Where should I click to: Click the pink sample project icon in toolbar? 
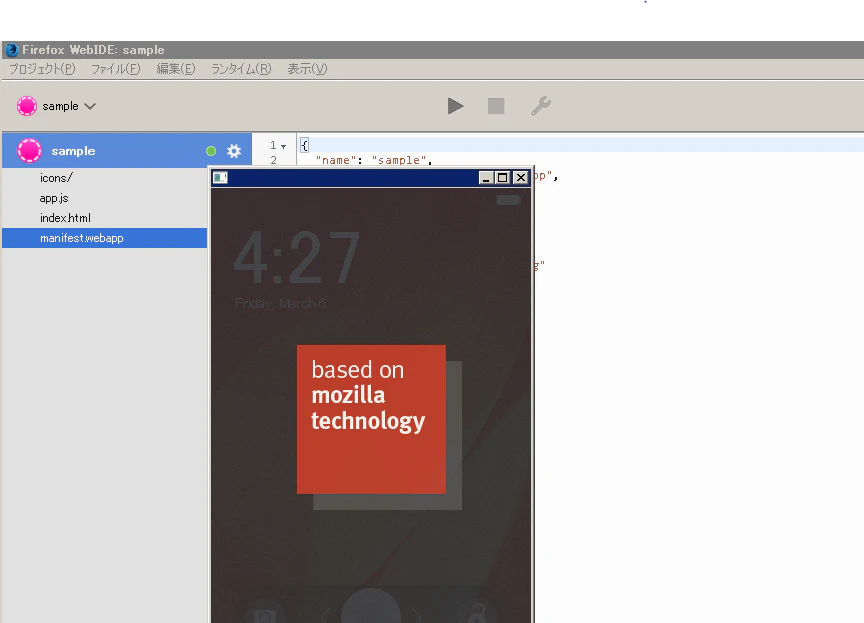click(26, 106)
